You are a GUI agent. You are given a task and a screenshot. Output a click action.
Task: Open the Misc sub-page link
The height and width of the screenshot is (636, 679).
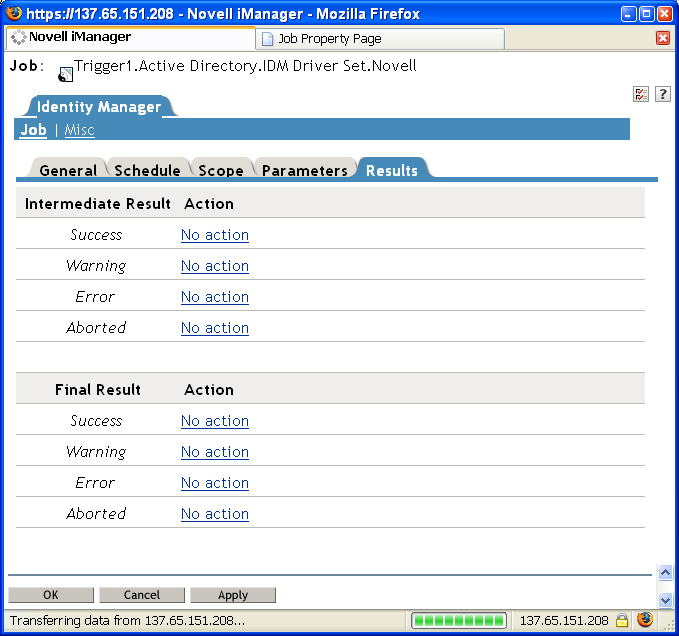(79, 130)
